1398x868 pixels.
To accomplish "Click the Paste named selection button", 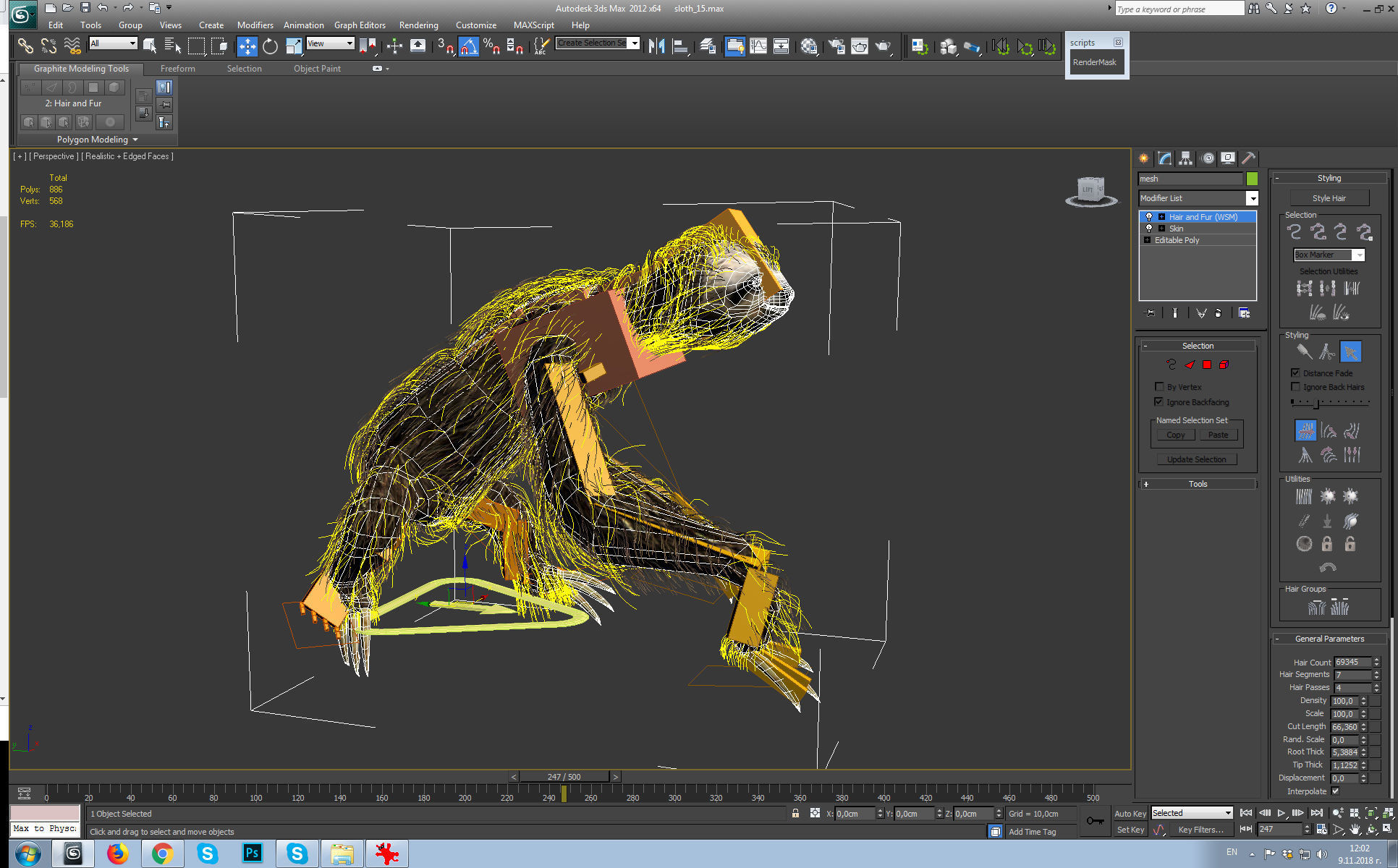I will click(x=1218, y=435).
